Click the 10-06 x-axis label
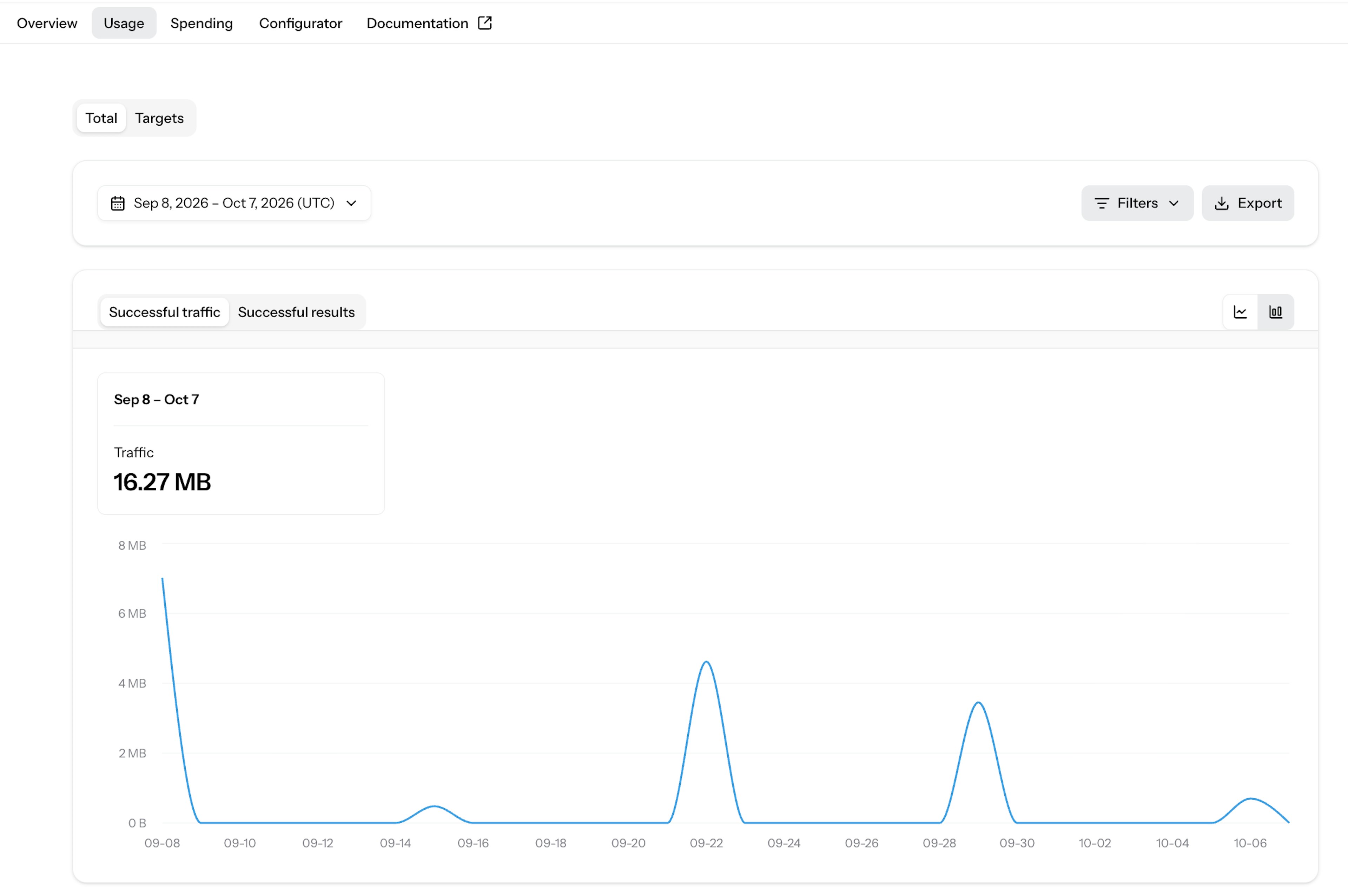Image resolution: width=1348 pixels, height=896 pixels. 1250,843
